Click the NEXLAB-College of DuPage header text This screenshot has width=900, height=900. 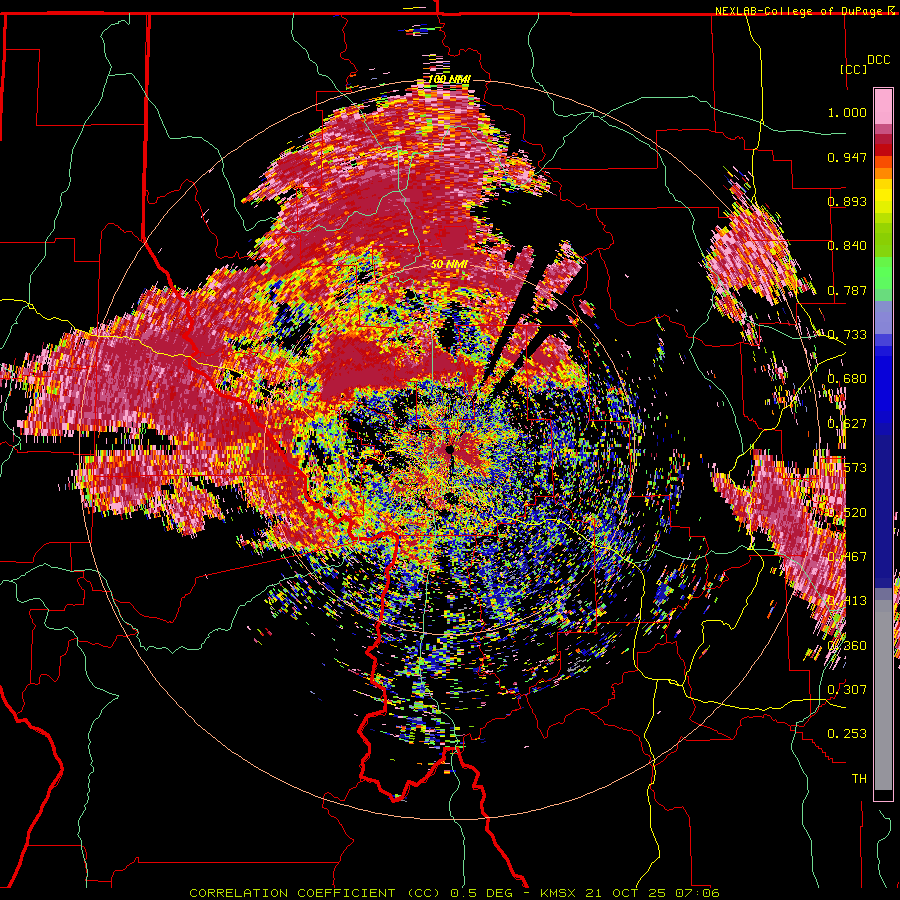pos(798,11)
